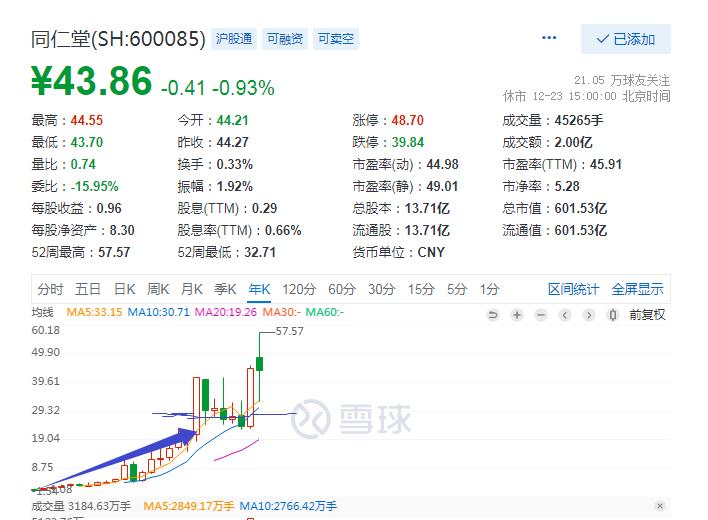Click the 股息率(TTM) 0.66% value

283,230
